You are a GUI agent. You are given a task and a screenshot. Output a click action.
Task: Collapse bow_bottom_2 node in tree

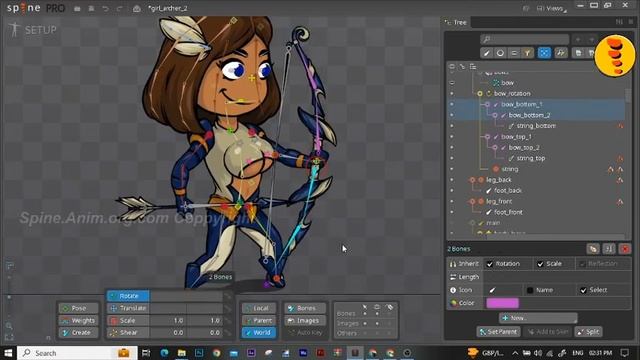coord(495,116)
